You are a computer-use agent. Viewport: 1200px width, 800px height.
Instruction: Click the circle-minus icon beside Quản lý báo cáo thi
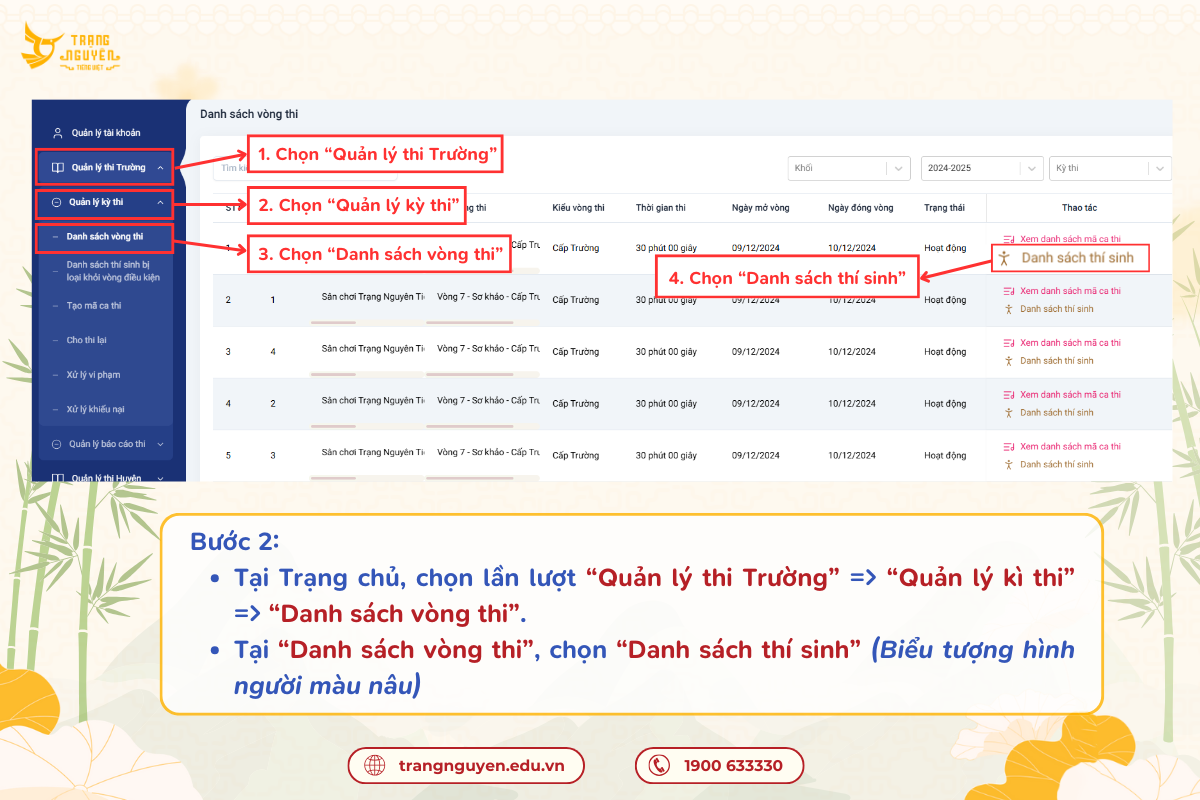(57, 444)
